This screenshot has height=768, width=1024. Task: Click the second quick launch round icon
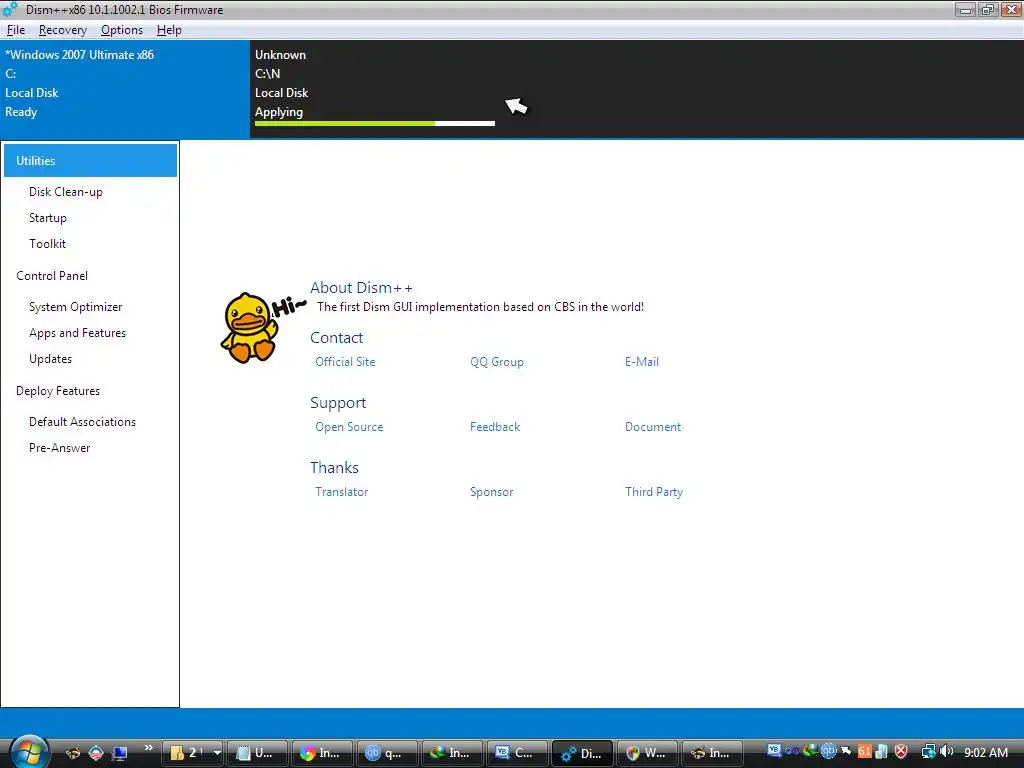96,753
